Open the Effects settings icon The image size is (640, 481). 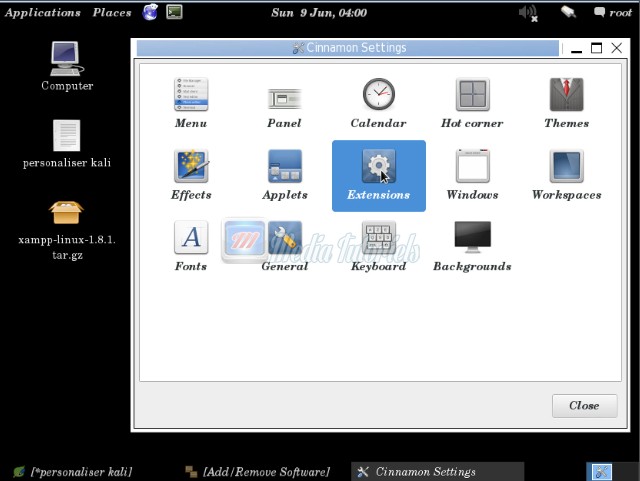click(x=191, y=166)
